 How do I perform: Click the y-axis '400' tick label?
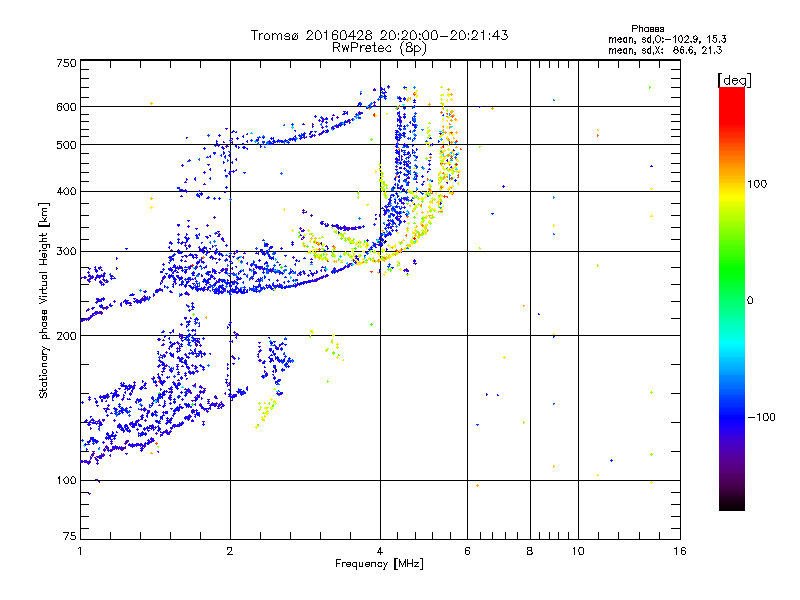click(66, 192)
